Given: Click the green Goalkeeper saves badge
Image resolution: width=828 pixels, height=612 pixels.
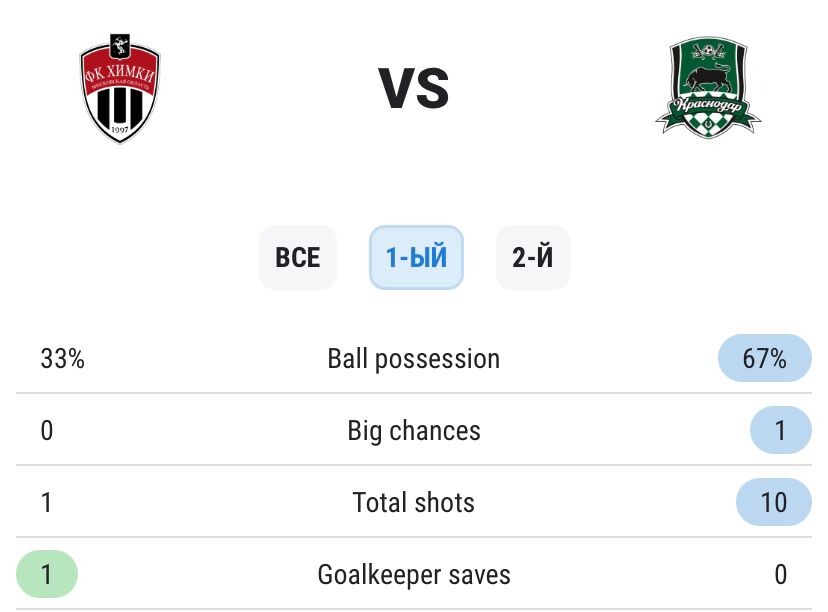Looking at the screenshot, I should tap(47, 574).
